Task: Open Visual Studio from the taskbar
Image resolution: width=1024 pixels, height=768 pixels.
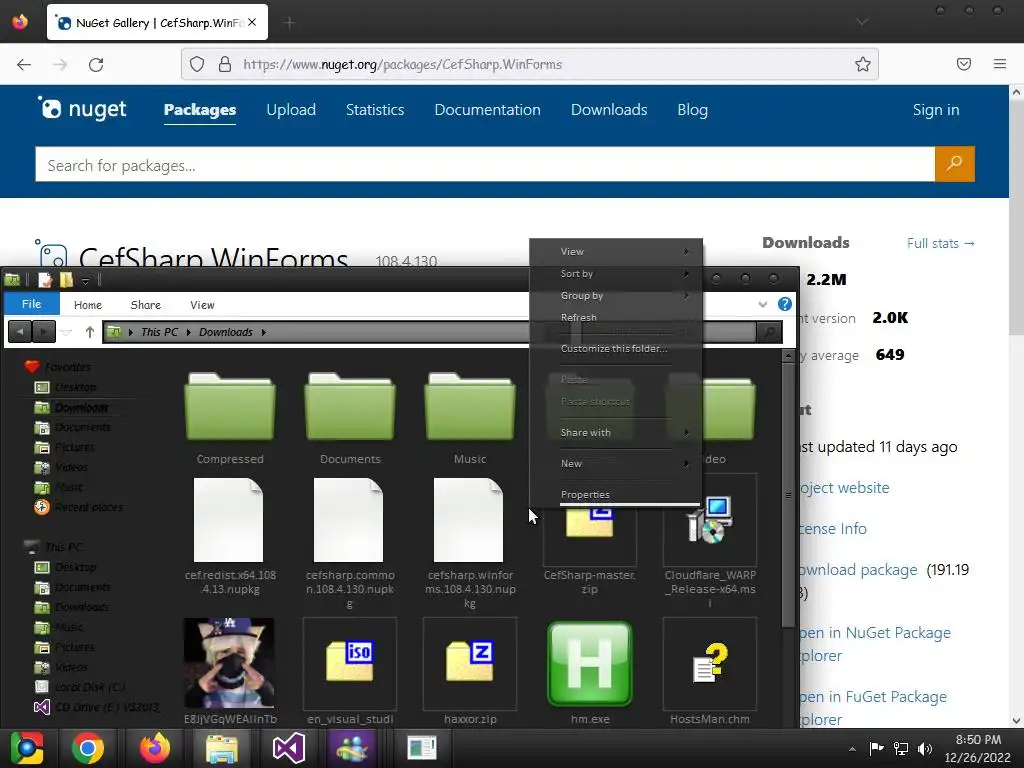Action: (x=289, y=748)
